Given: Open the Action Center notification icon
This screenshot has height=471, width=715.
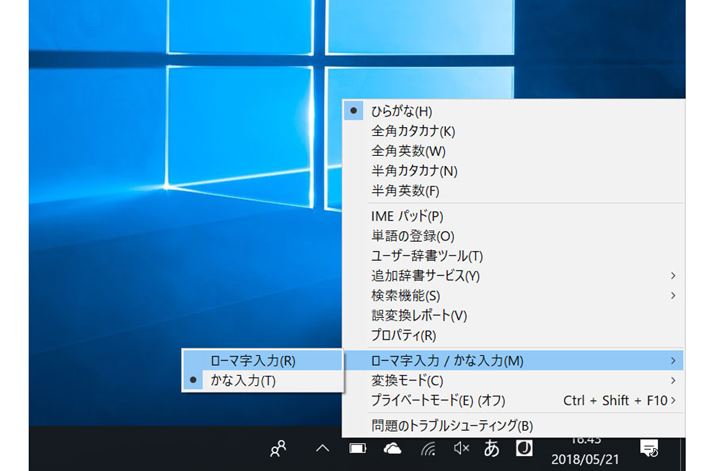Looking at the screenshot, I should [x=649, y=448].
